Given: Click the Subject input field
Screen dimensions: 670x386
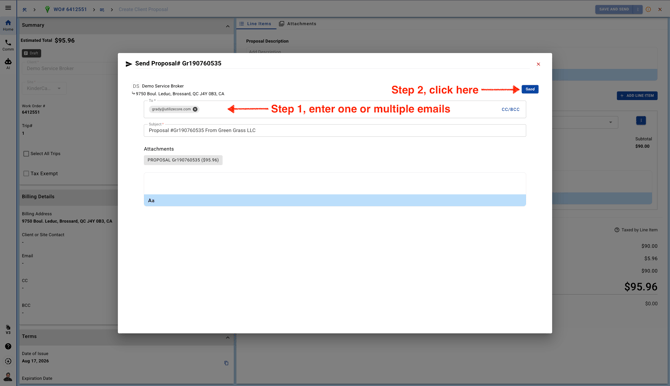Looking at the screenshot, I should click(335, 130).
